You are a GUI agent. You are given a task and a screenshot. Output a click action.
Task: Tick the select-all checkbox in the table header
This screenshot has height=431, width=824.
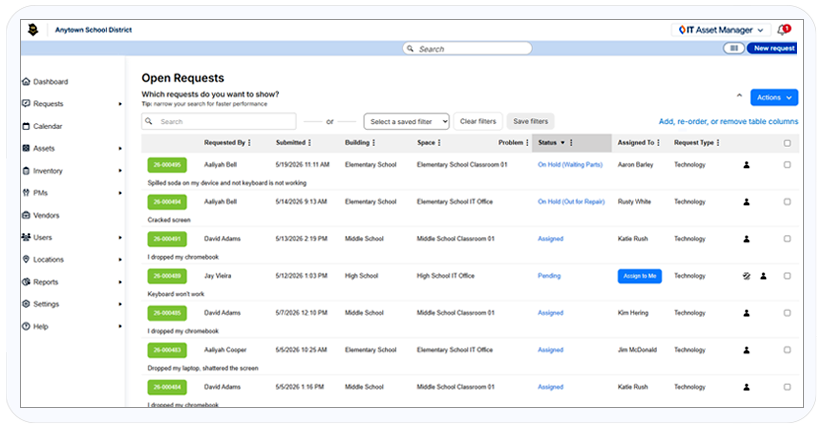pos(787,143)
